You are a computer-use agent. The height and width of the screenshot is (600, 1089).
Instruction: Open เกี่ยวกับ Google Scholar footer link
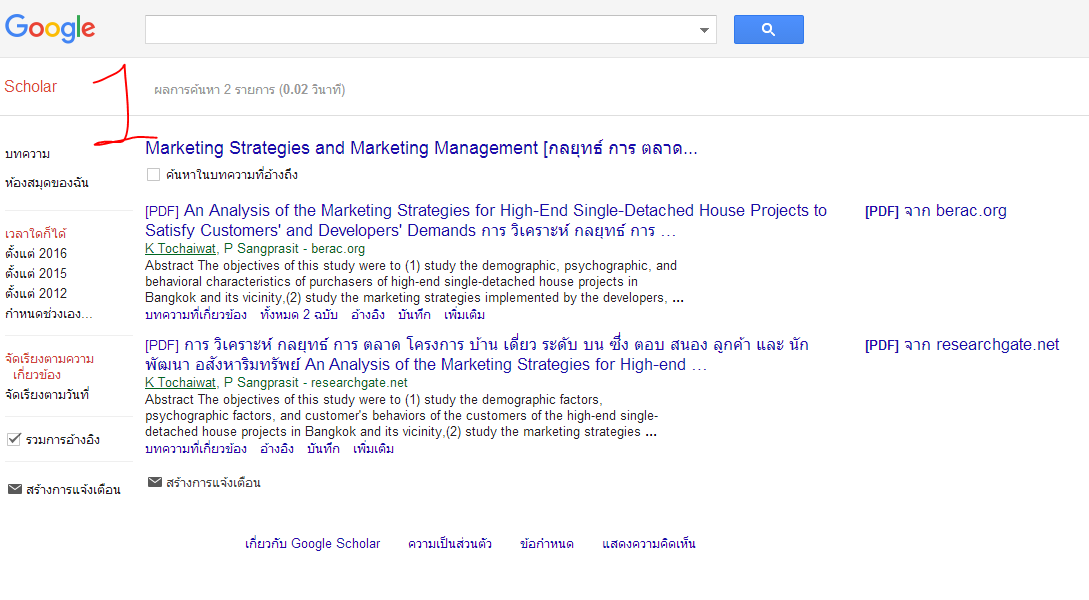point(313,544)
